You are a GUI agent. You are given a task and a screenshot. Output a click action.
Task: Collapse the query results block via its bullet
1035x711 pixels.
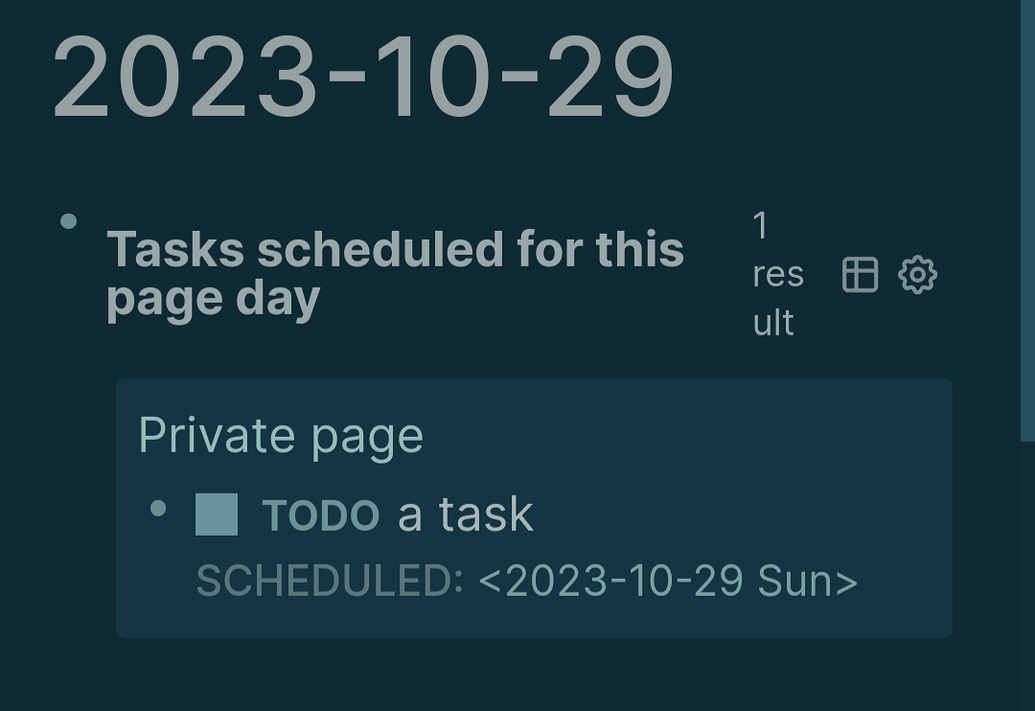click(67, 222)
